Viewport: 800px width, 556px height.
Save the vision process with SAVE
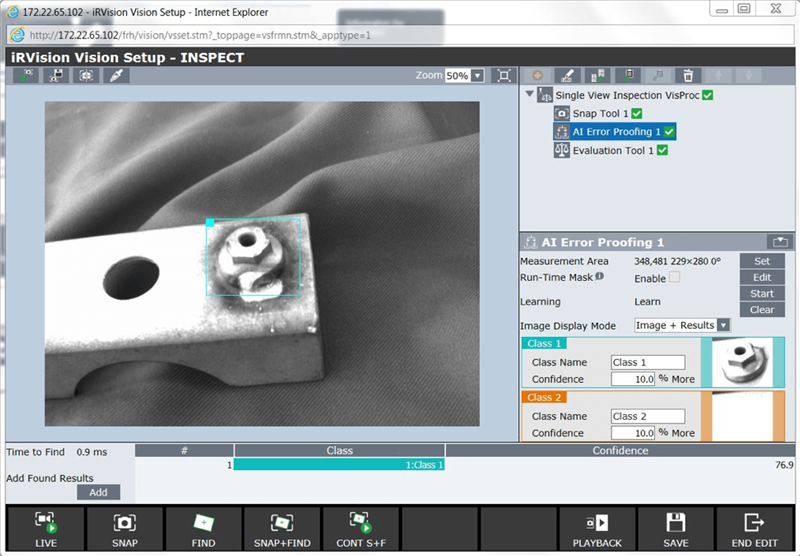pyautogui.click(x=675, y=530)
